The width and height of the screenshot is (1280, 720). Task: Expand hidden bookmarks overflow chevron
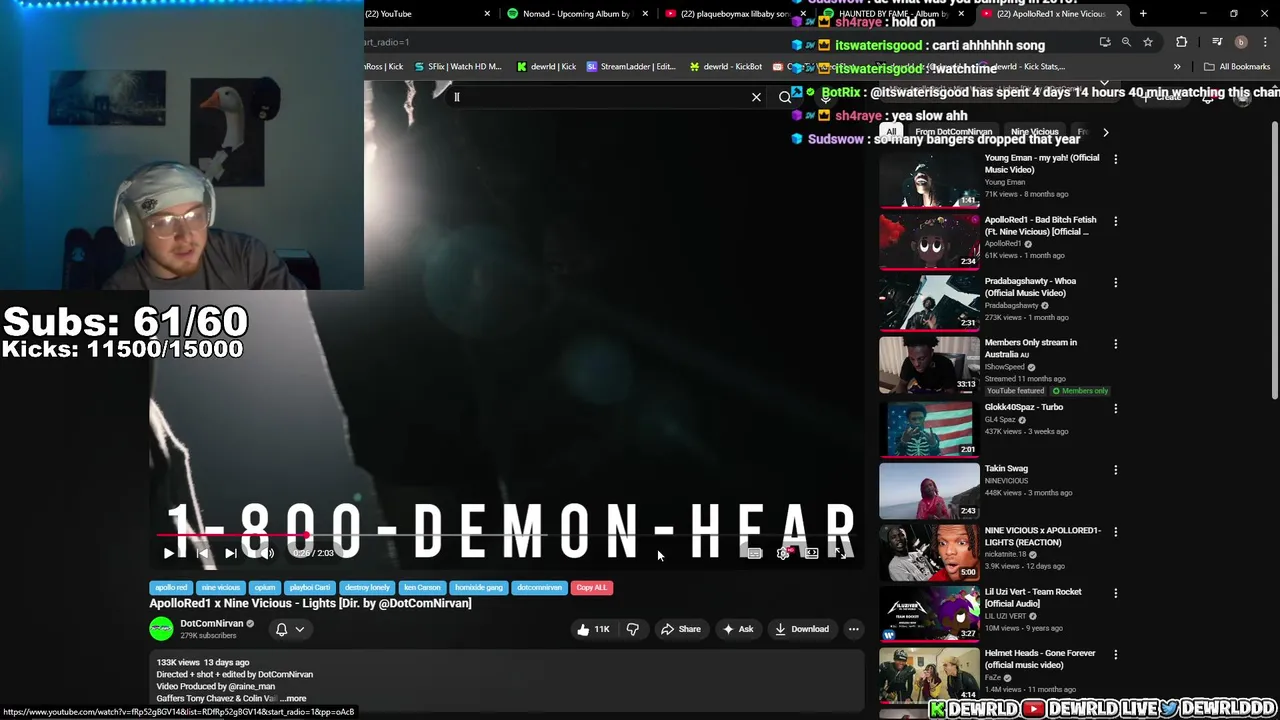[1177, 67]
